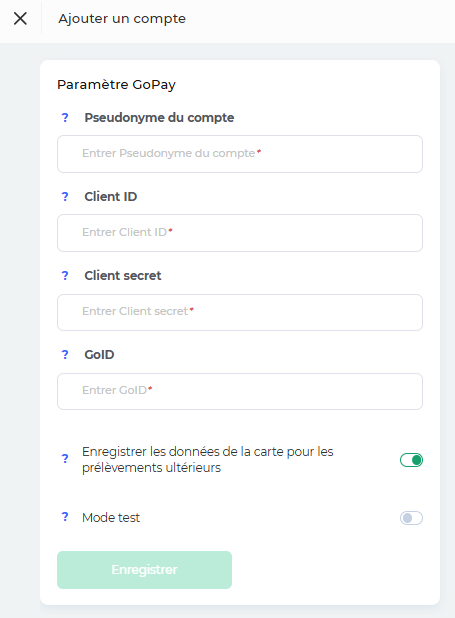Focus the Pseudonyme du compte input field

240,154
